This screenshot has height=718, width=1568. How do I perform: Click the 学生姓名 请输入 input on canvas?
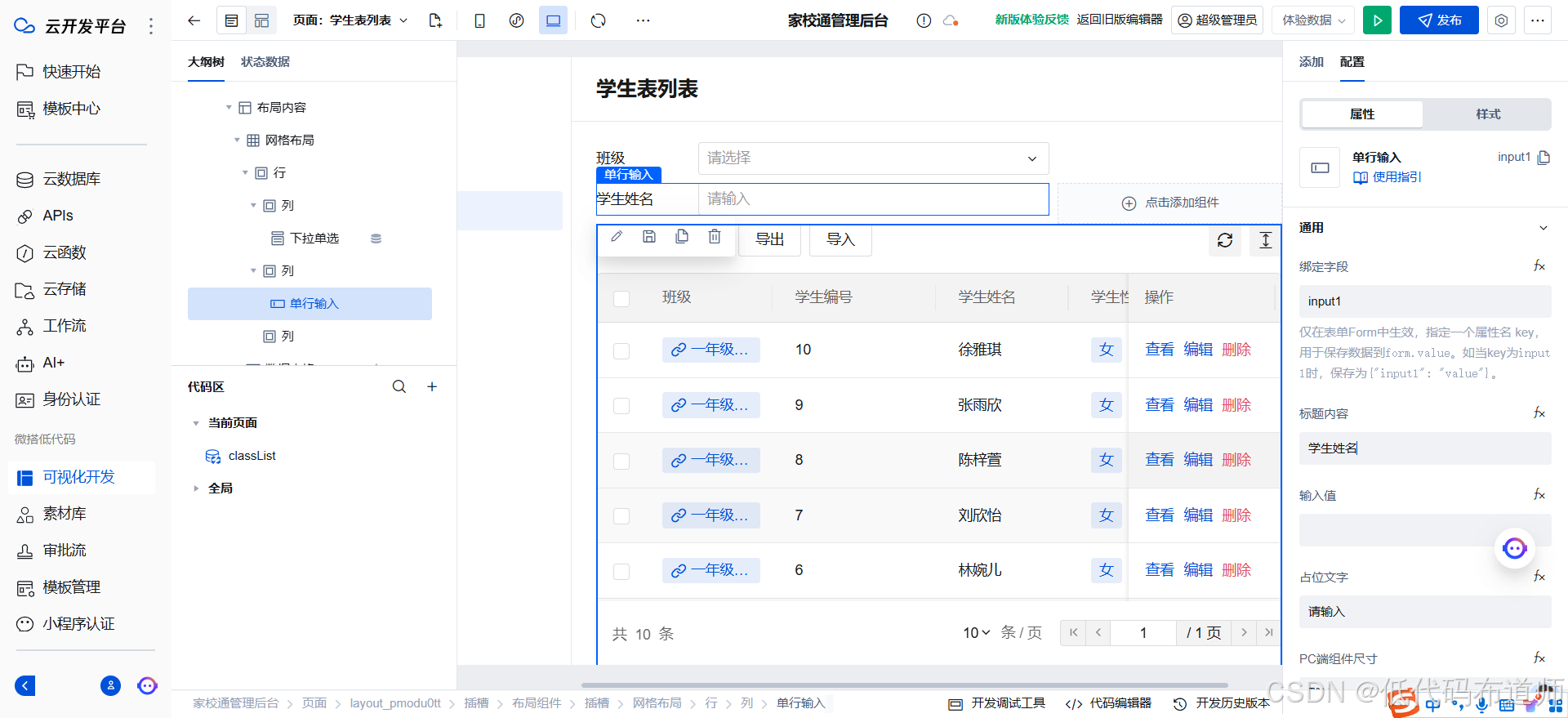(873, 198)
